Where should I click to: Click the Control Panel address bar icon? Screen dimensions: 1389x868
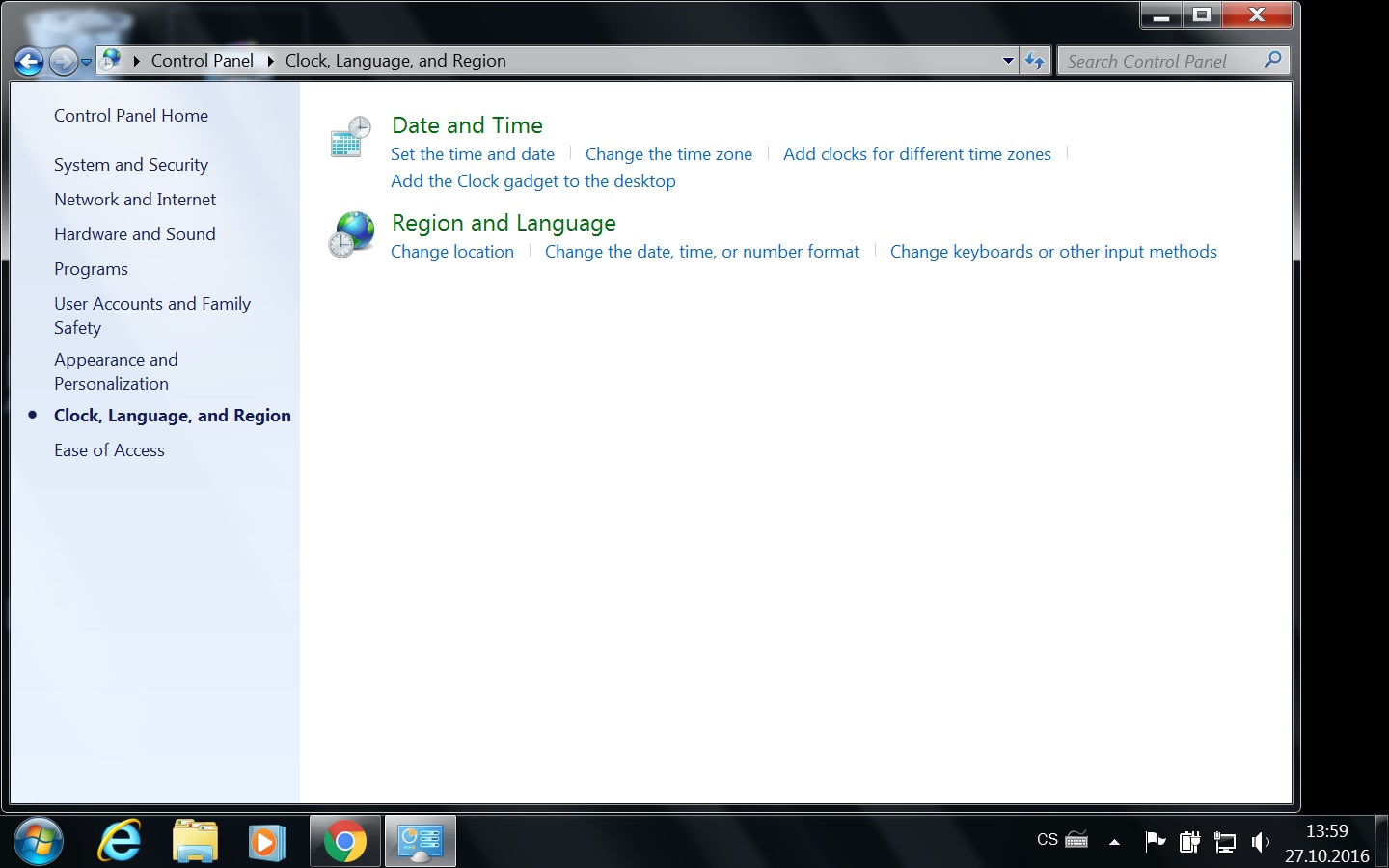point(111,60)
